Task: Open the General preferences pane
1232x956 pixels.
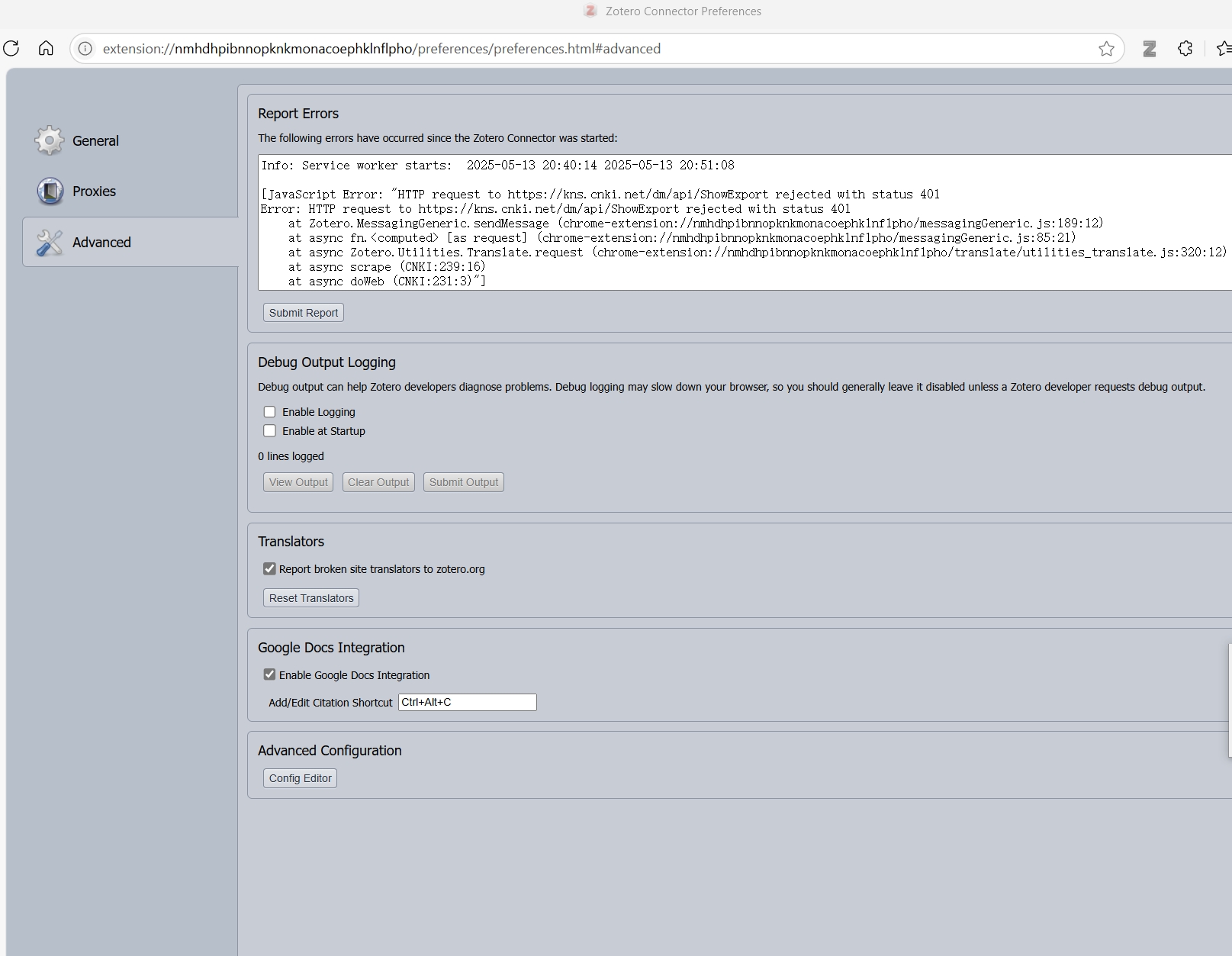Action: pyautogui.click(x=95, y=141)
